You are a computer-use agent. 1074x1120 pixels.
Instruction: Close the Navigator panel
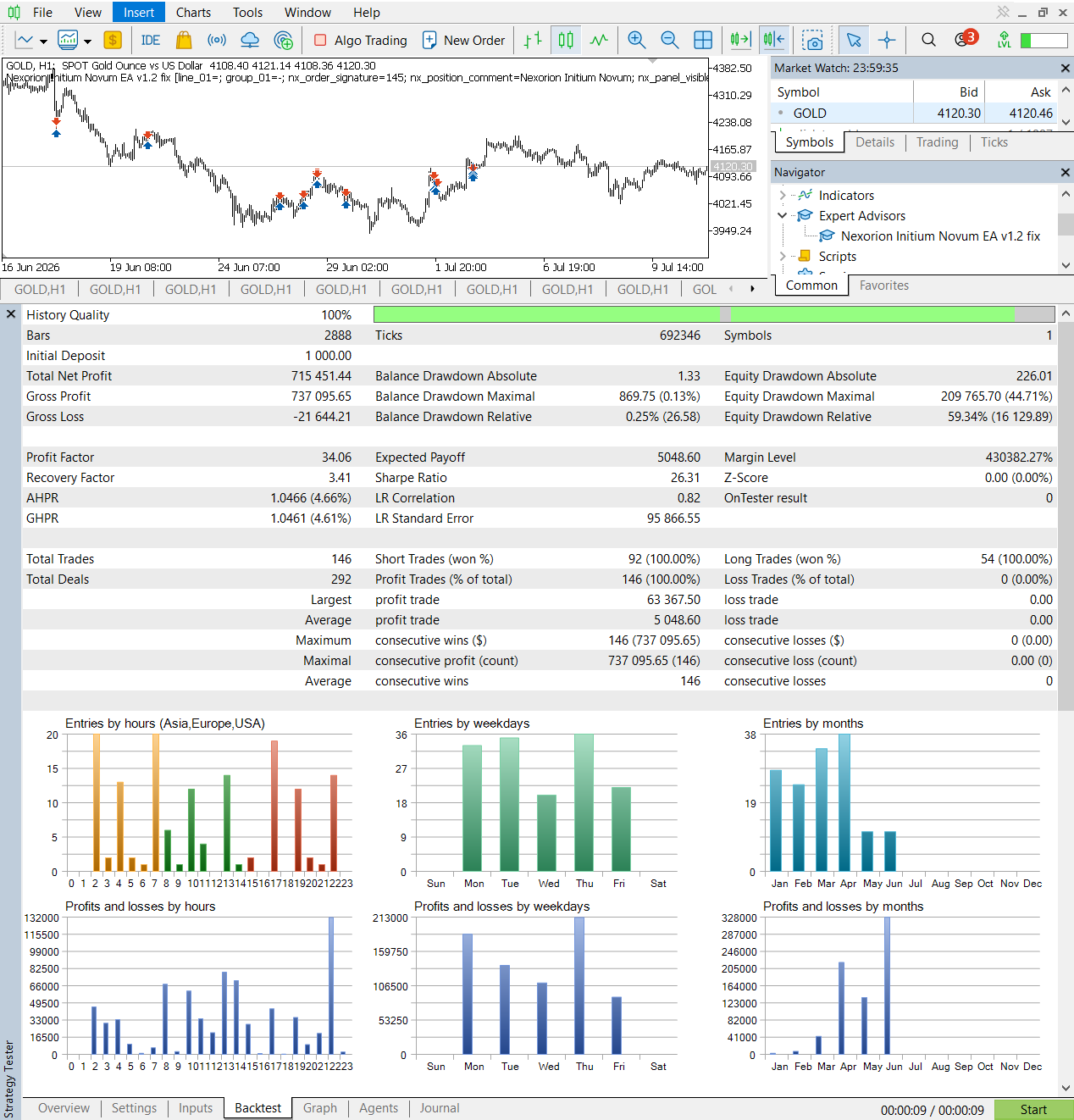pyautogui.click(x=1065, y=172)
